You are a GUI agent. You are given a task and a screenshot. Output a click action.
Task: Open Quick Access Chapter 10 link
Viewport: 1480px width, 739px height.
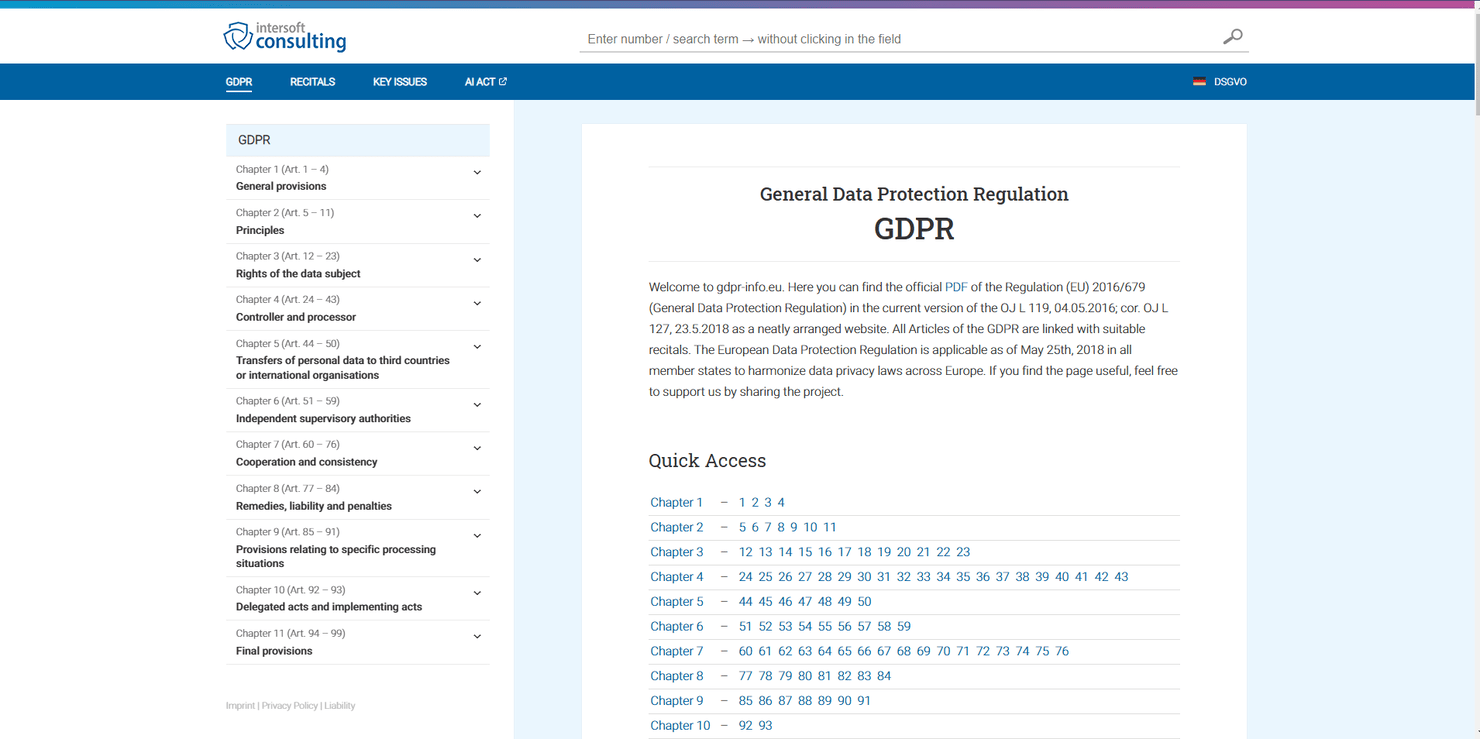pos(680,726)
